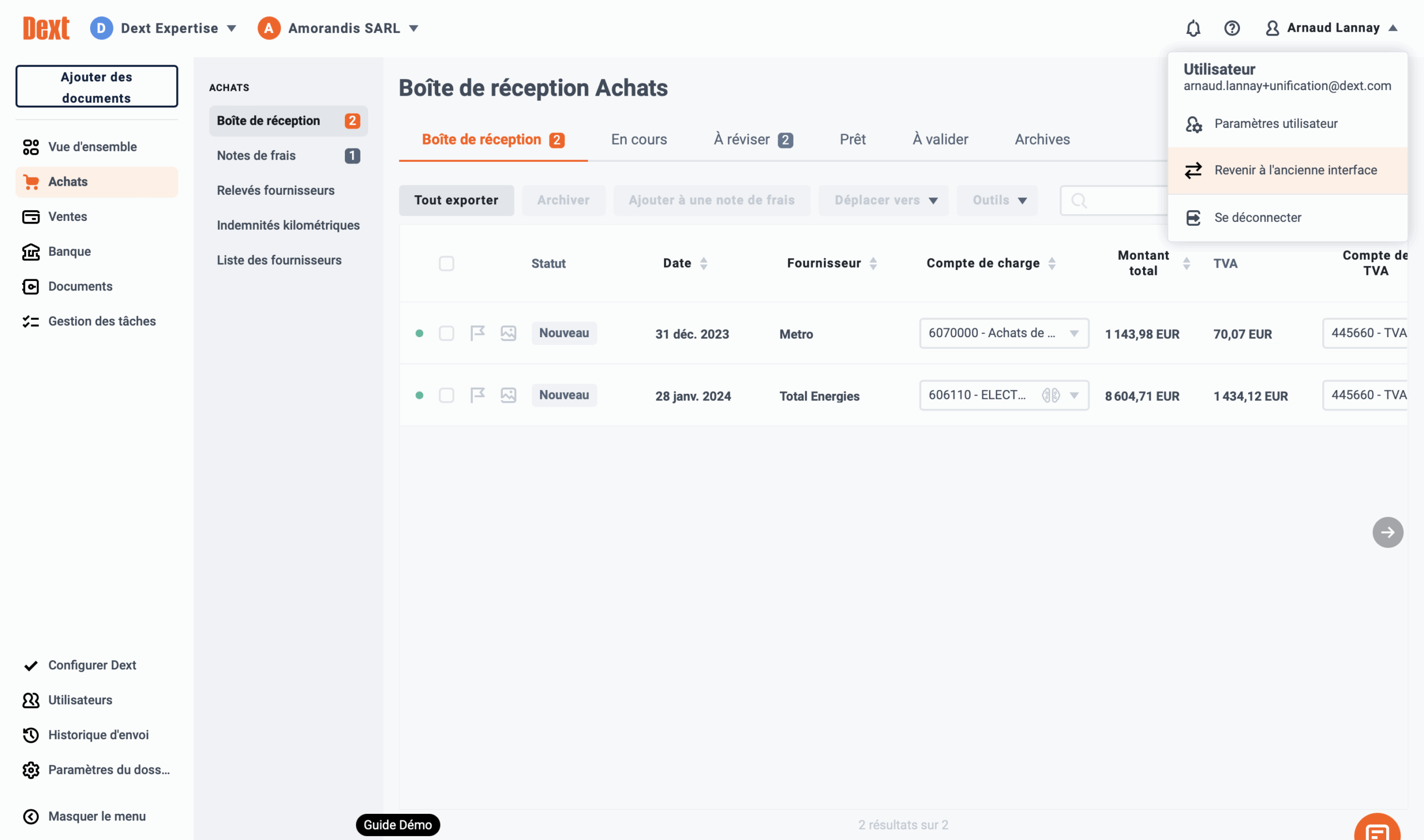Open the image preview for Metro row
The height and width of the screenshot is (840, 1424).
(x=508, y=333)
